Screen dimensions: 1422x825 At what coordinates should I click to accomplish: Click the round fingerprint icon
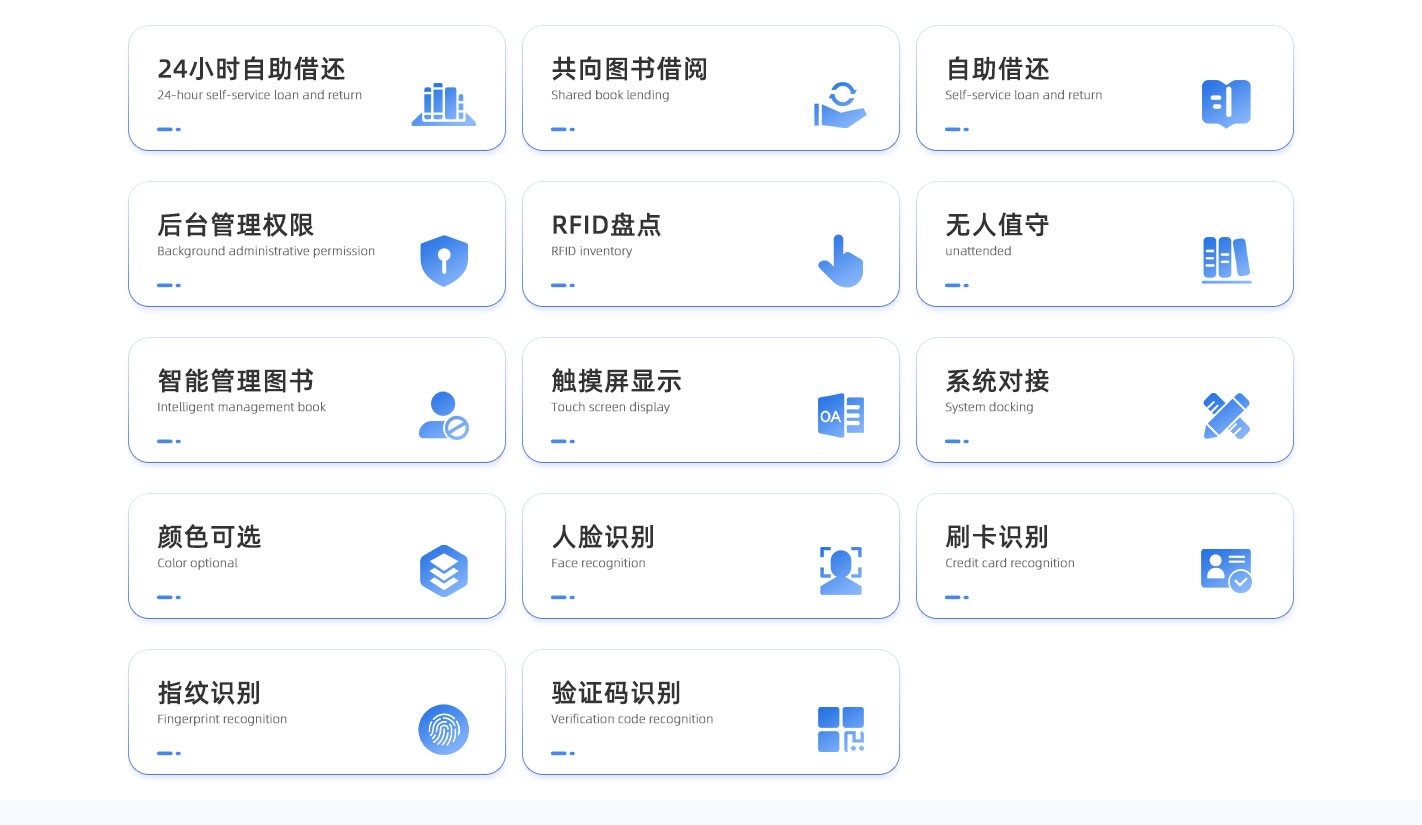click(443, 729)
